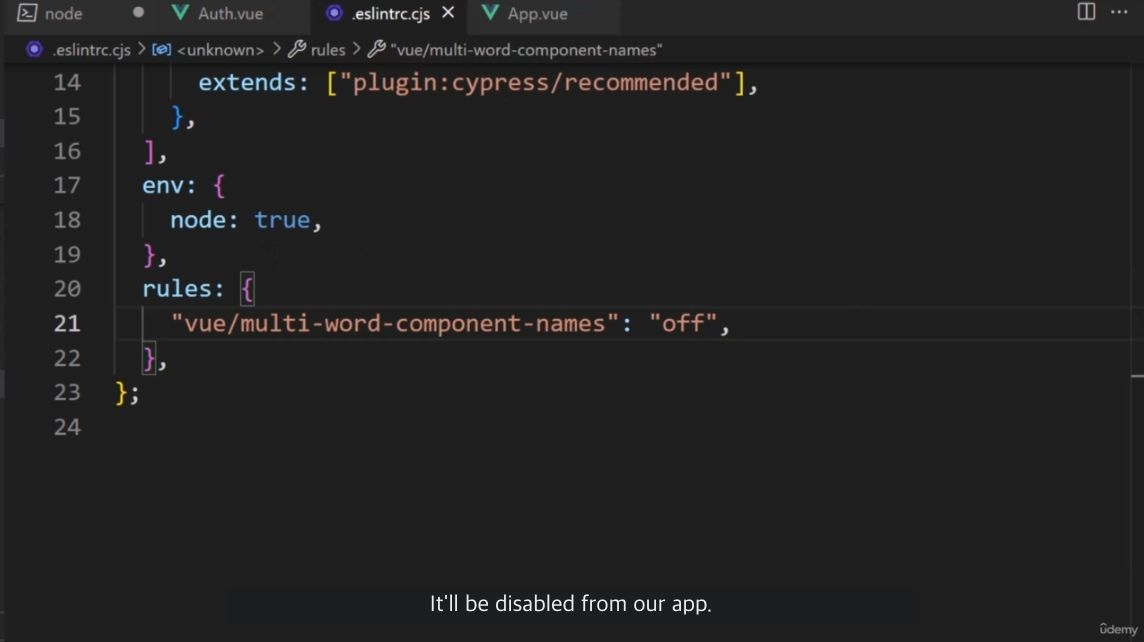Click the opening brace after rules
This screenshot has height=642, width=1144.
pos(247,289)
